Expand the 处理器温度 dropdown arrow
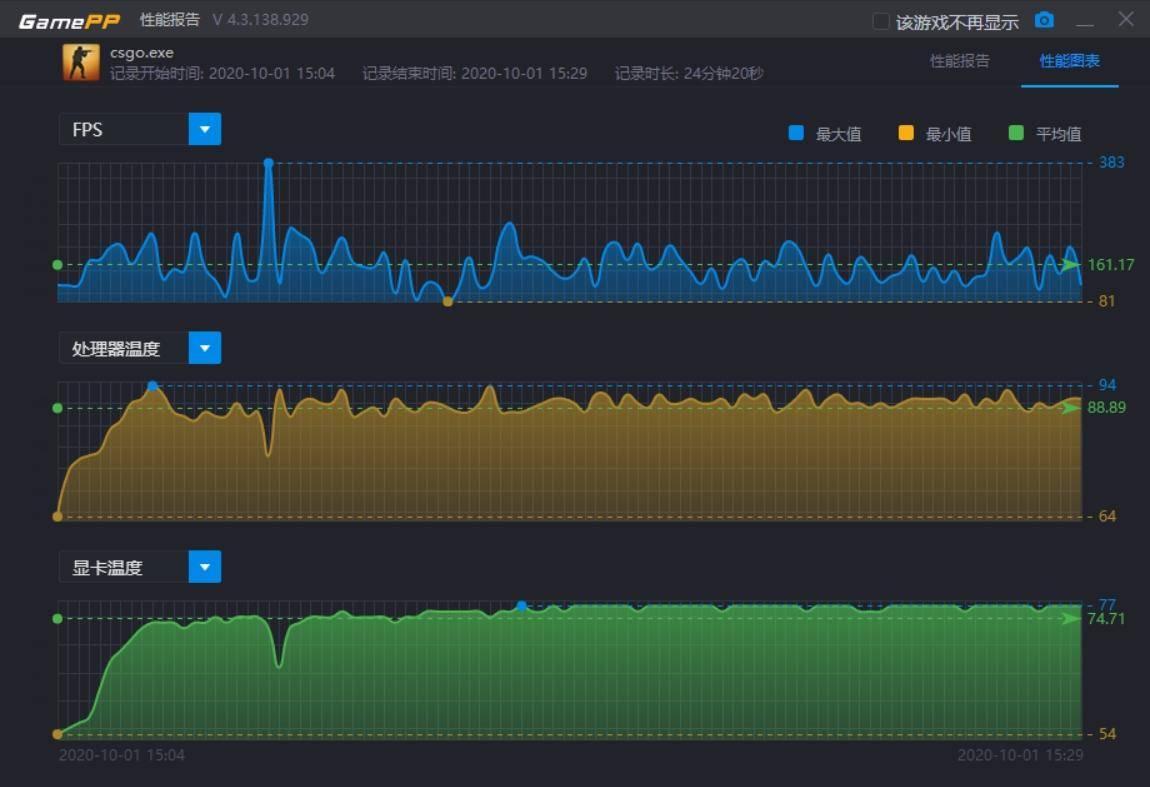The height and width of the screenshot is (787, 1150). click(205, 348)
